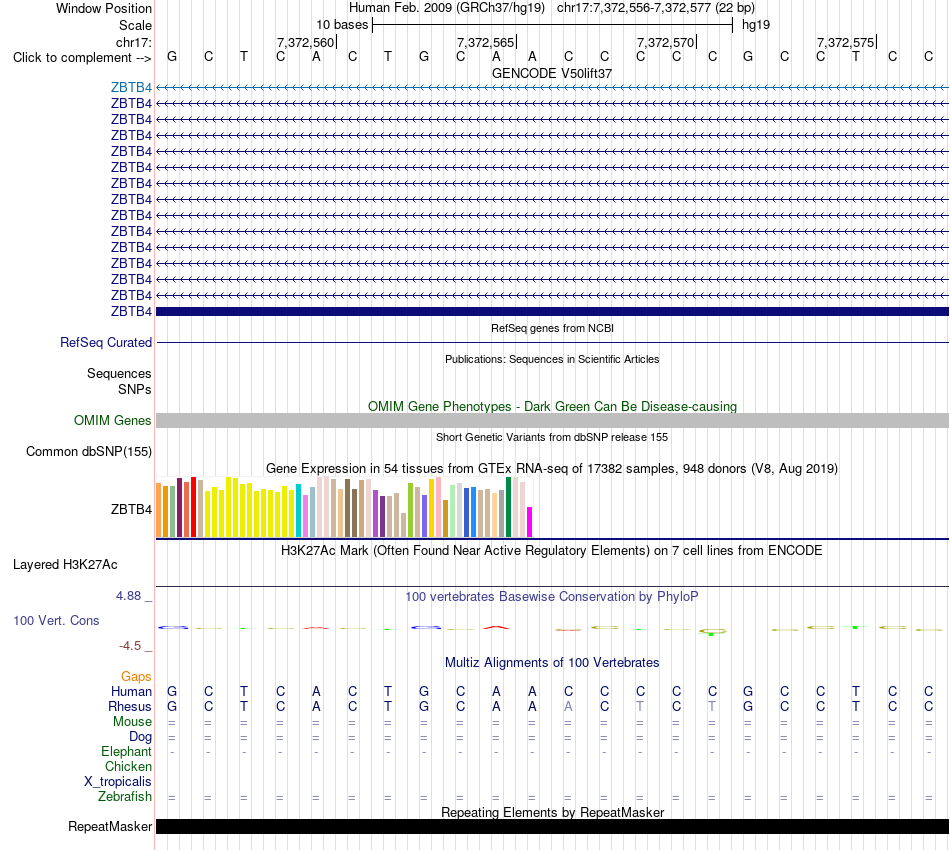Image resolution: width=950 pixels, height=850 pixels.
Task: Click GENCODE V50lift37 track title
Action: pos(552,73)
